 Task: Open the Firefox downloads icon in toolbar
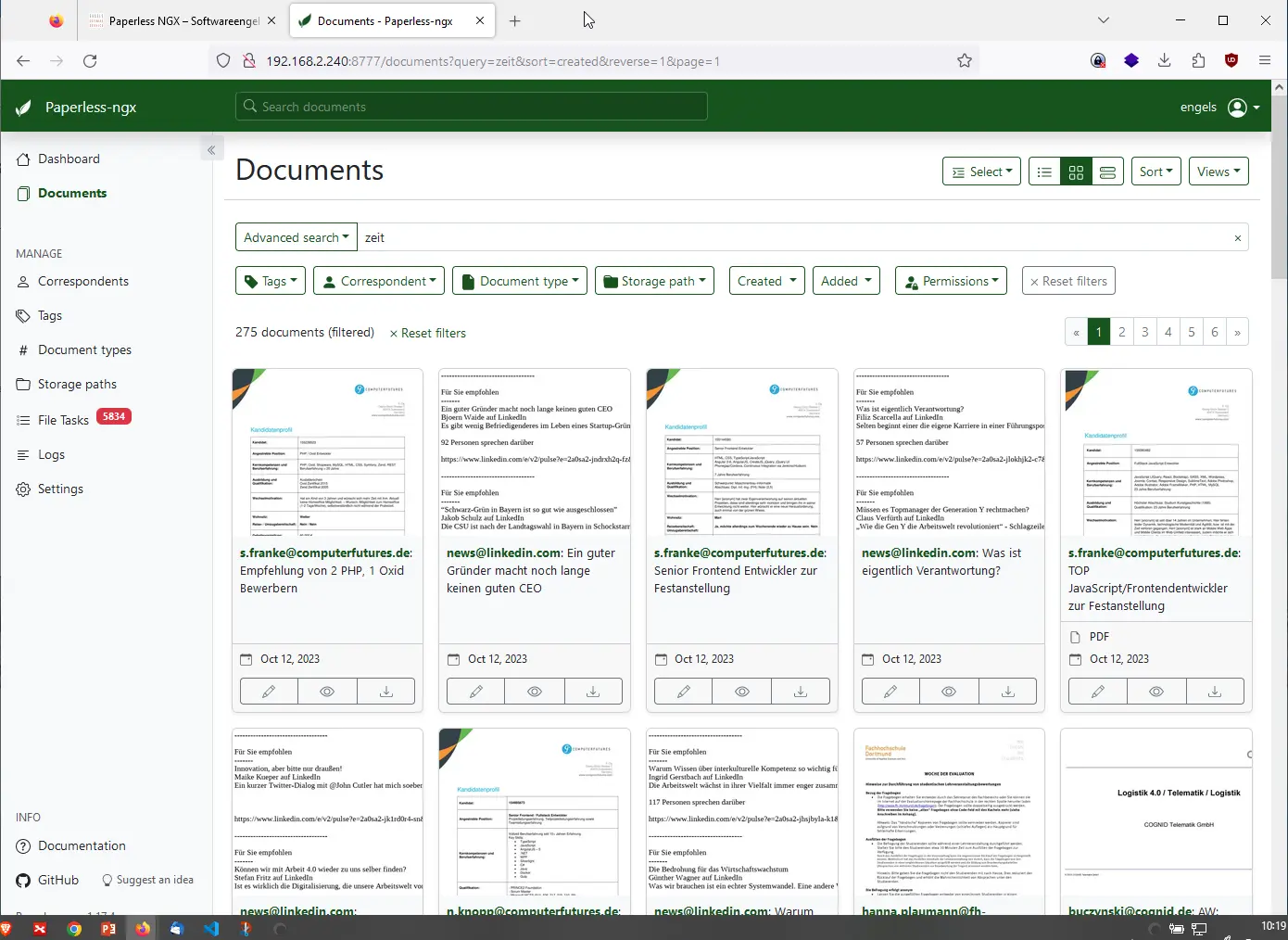click(1165, 61)
